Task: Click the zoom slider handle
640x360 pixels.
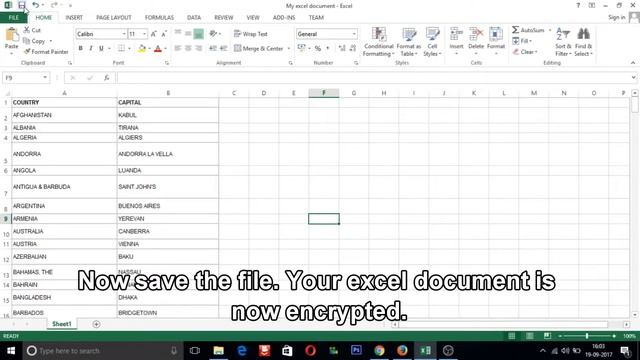Action: tap(587, 336)
